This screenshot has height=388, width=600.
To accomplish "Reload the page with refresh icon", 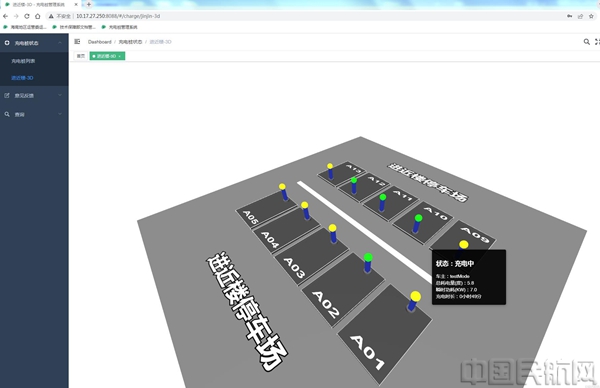I will click(27, 16).
